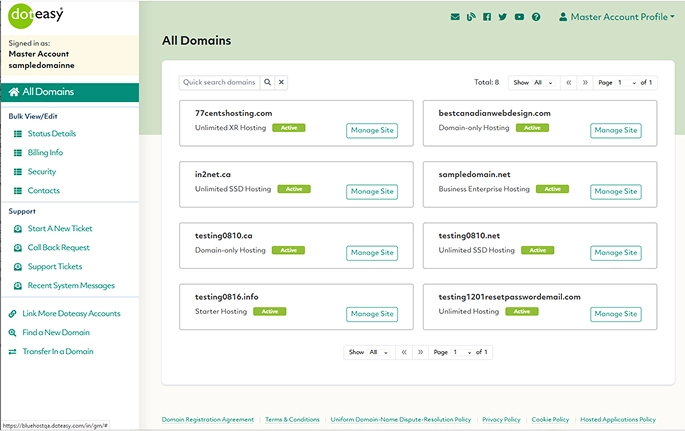Open Contacts bulk view
This screenshot has width=685, height=431.
pyautogui.click(x=44, y=191)
